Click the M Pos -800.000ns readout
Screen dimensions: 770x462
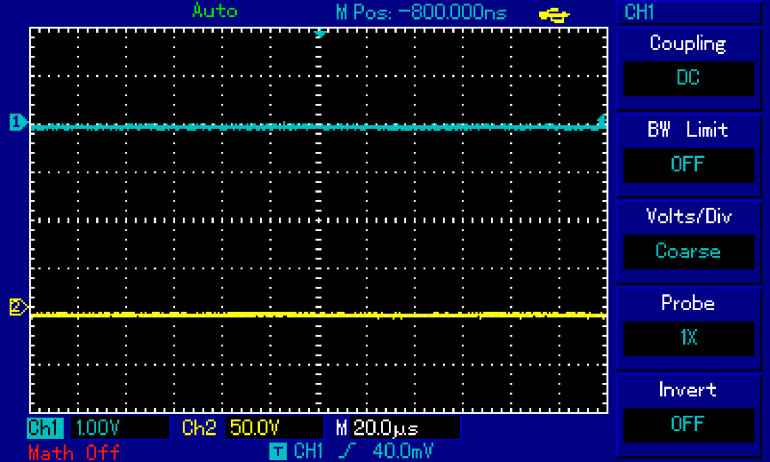point(421,13)
